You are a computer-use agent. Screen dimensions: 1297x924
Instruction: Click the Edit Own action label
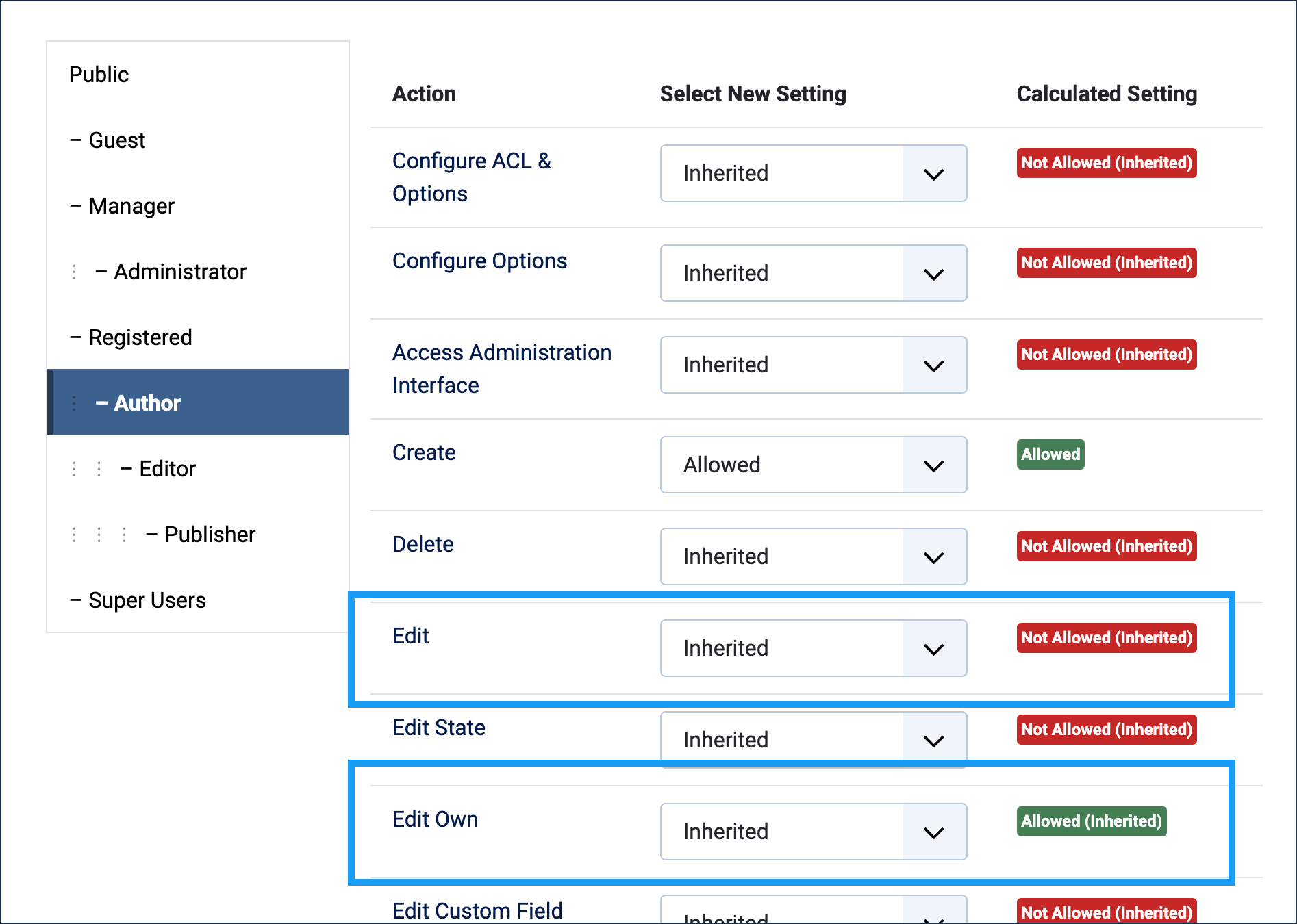pyautogui.click(x=435, y=819)
